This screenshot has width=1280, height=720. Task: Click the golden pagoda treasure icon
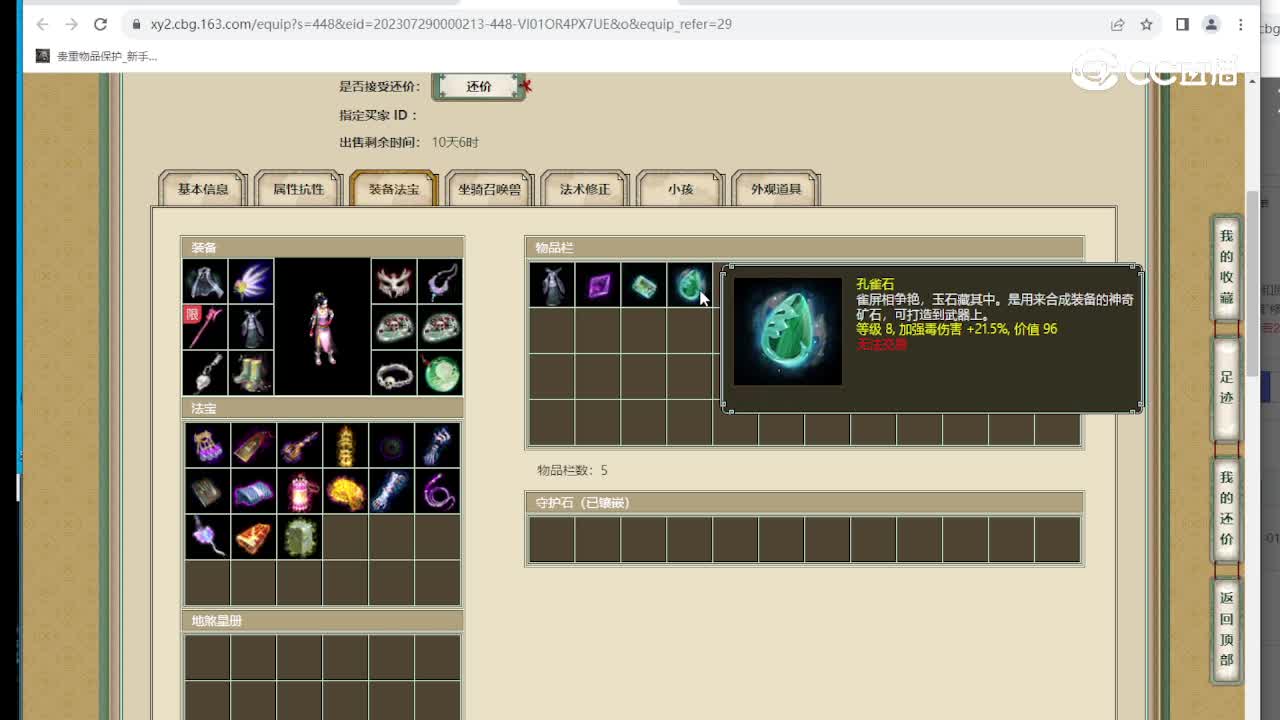click(x=345, y=445)
